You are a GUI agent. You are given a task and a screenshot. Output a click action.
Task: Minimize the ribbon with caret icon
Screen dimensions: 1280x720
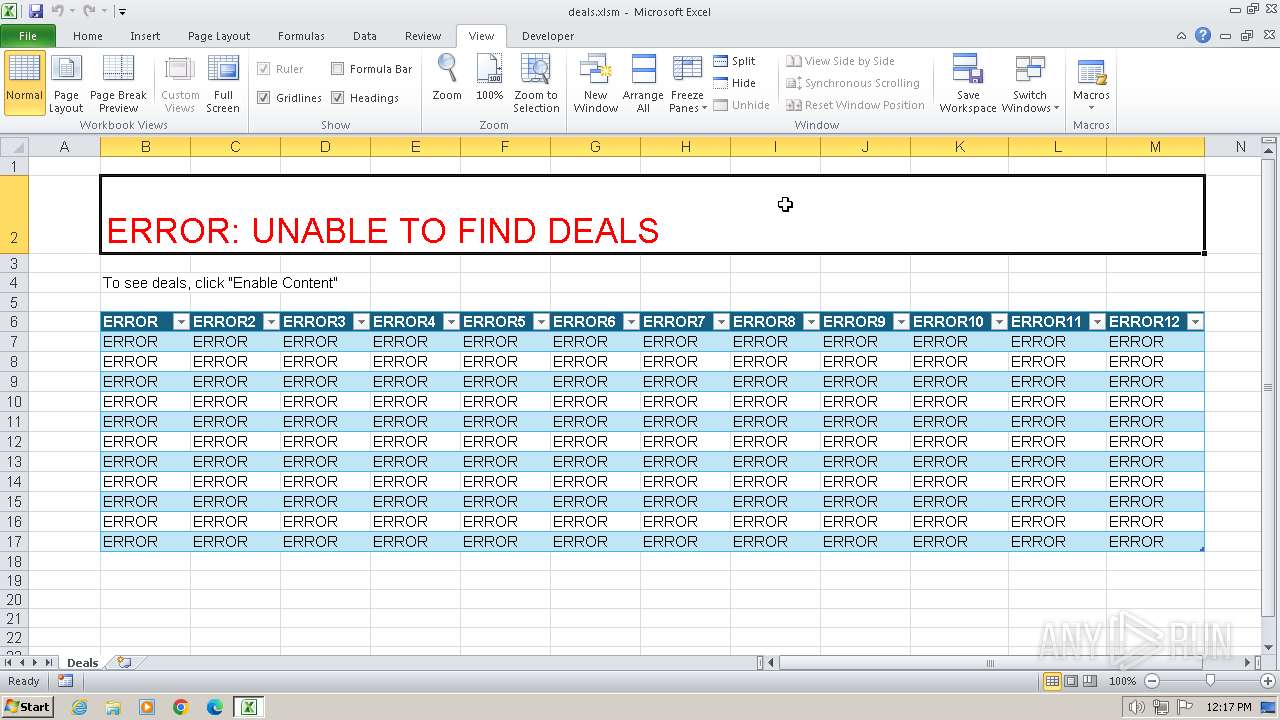click(x=1181, y=36)
